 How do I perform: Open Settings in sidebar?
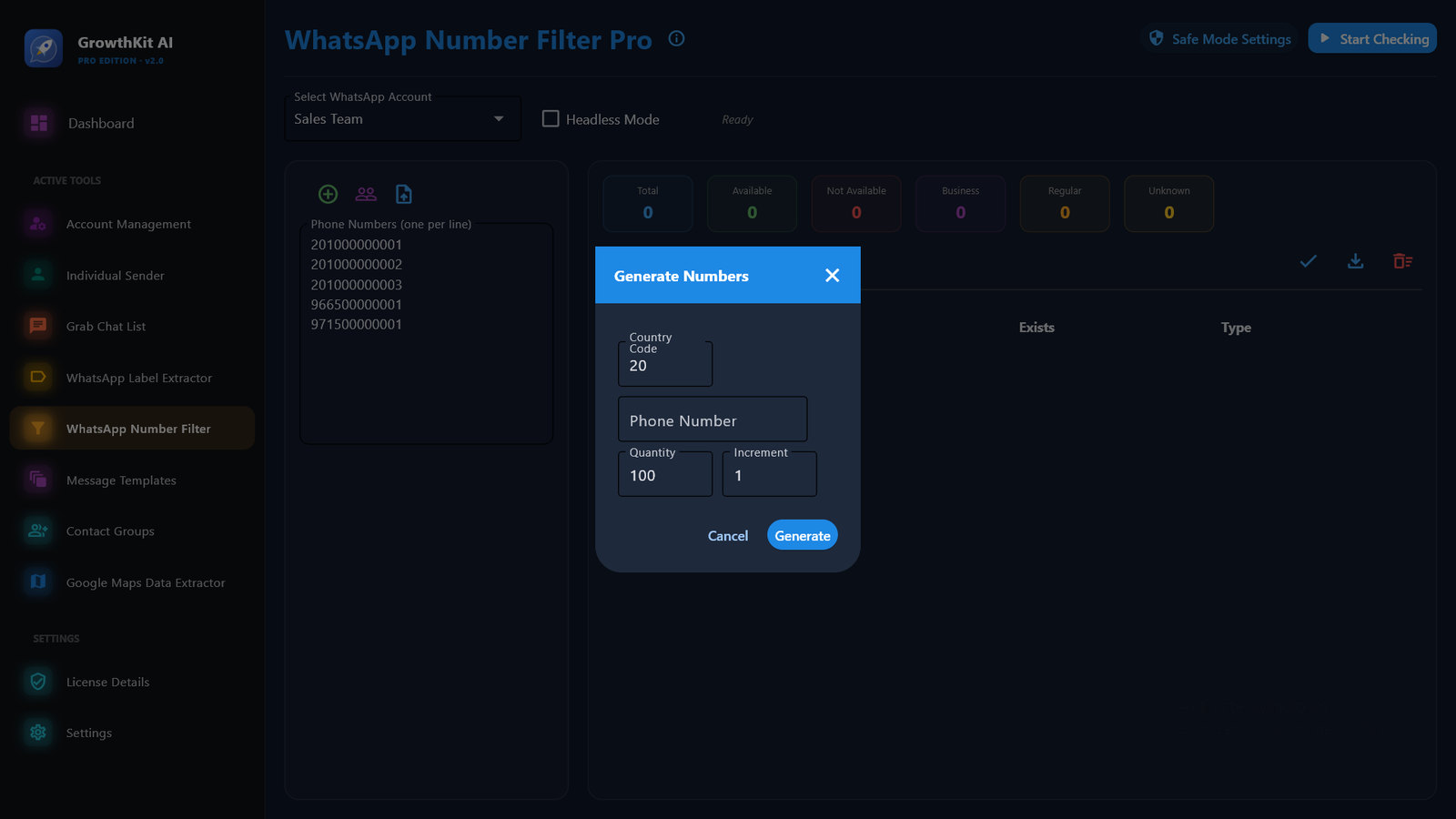coord(133,733)
